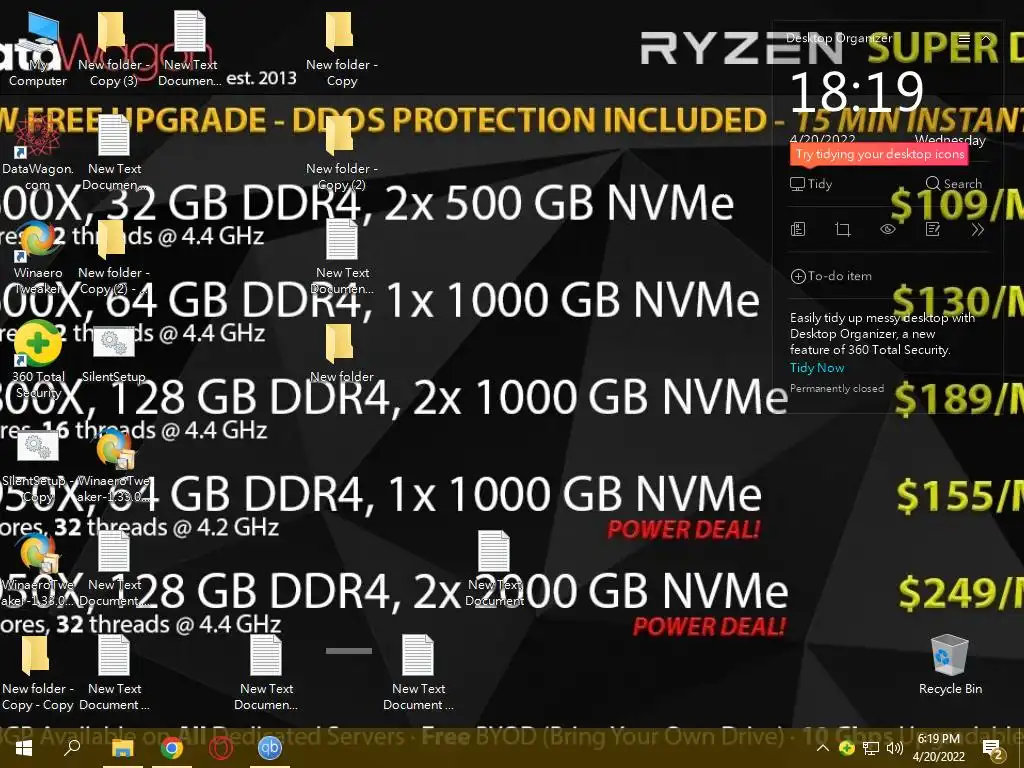This screenshot has height=768, width=1024.
Task: Click the 360 Total Security tray icon
Action: [846, 748]
